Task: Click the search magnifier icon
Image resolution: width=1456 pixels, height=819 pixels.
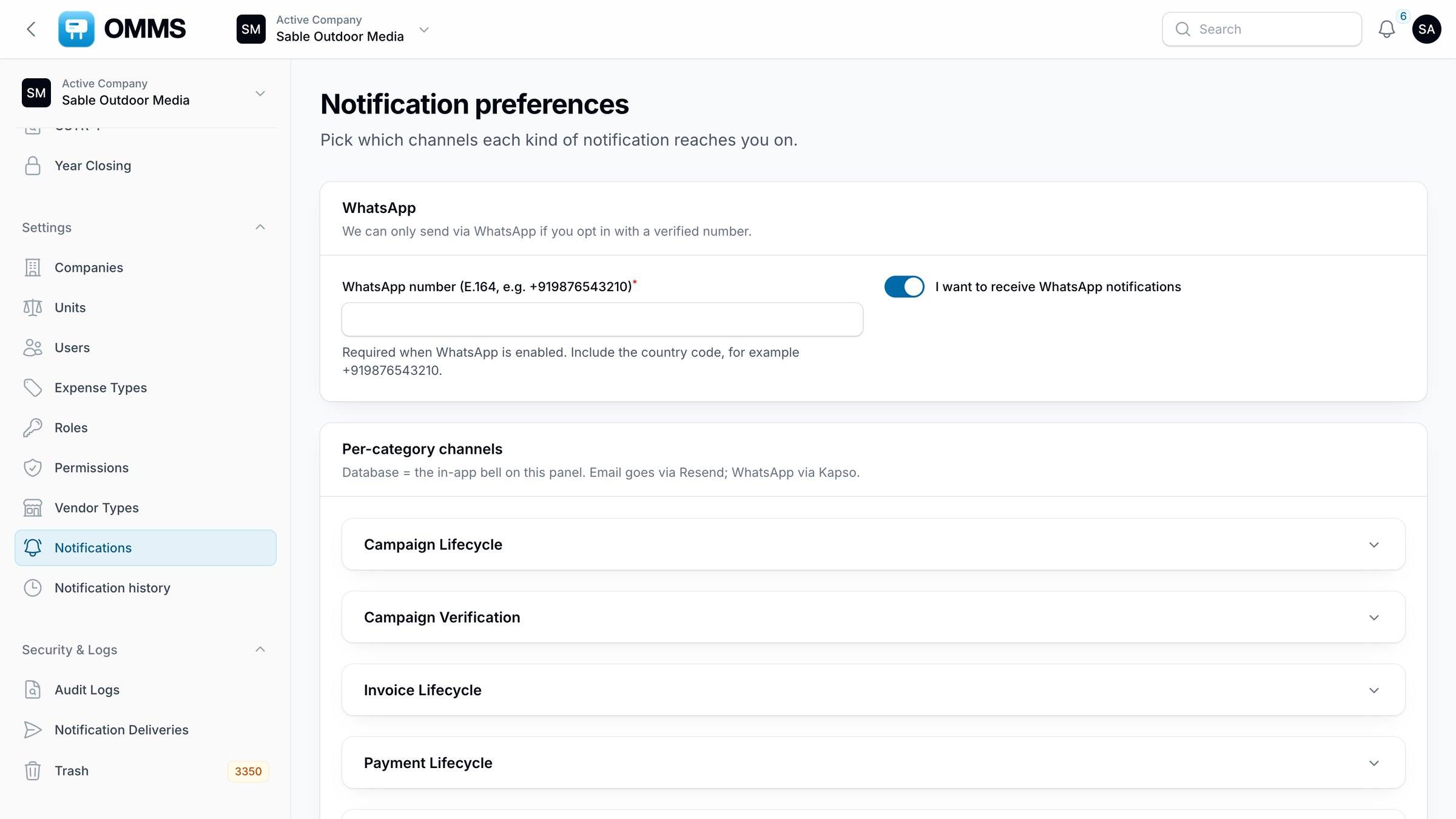Action: click(1183, 29)
